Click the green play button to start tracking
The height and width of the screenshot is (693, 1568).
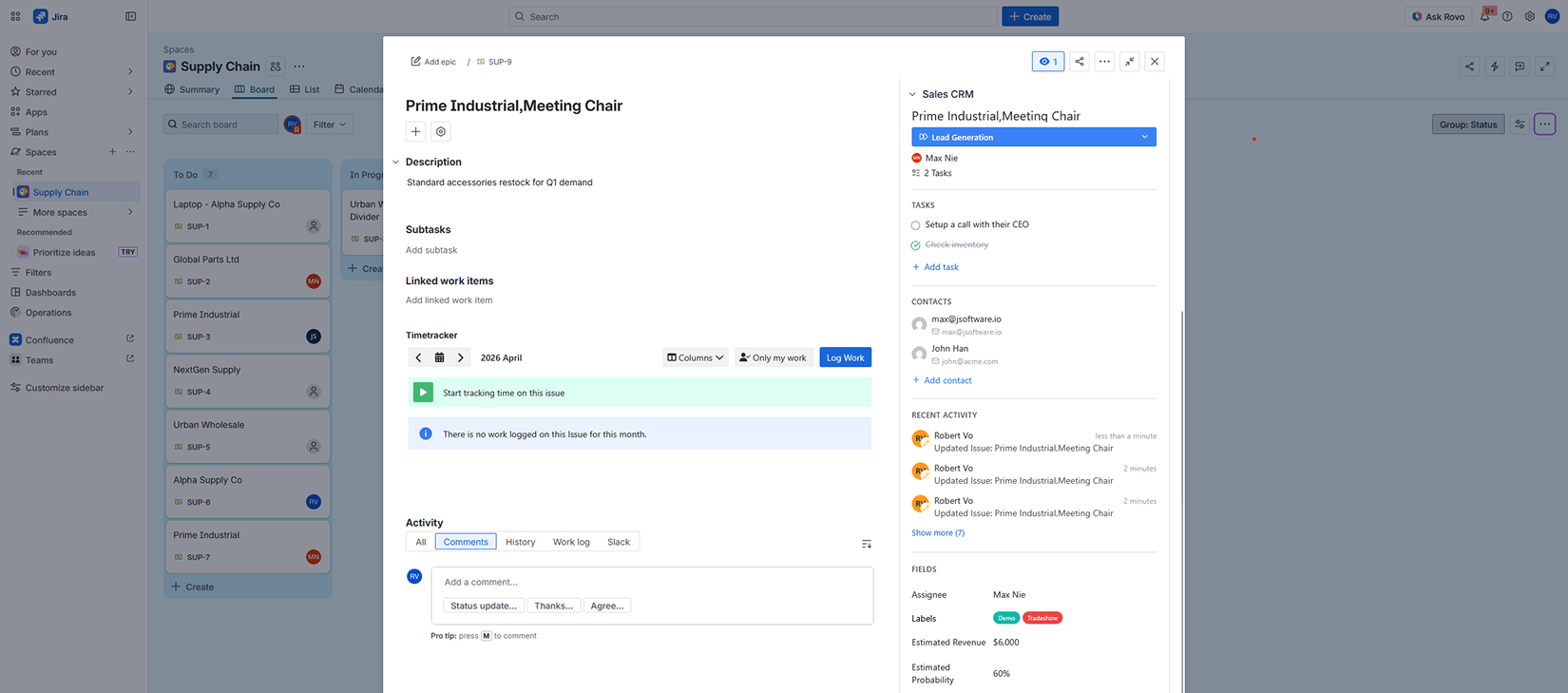click(423, 393)
